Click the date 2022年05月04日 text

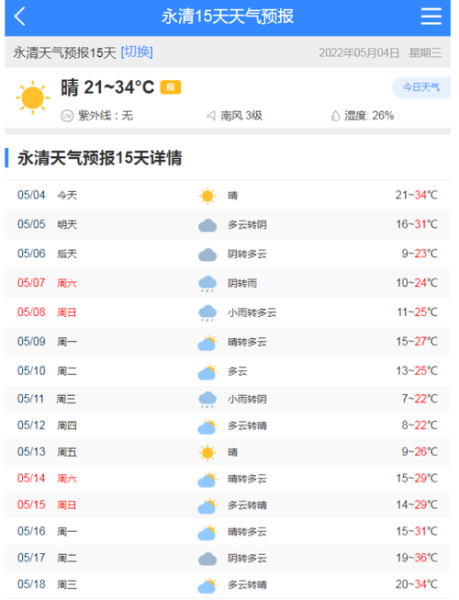point(359,53)
